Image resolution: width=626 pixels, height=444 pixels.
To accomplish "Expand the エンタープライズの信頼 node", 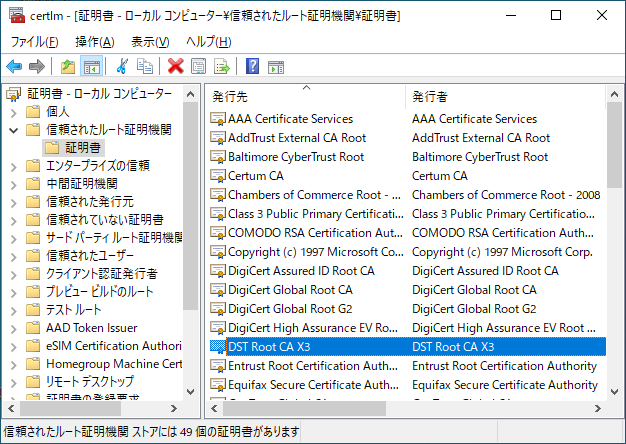I will (14, 166).
